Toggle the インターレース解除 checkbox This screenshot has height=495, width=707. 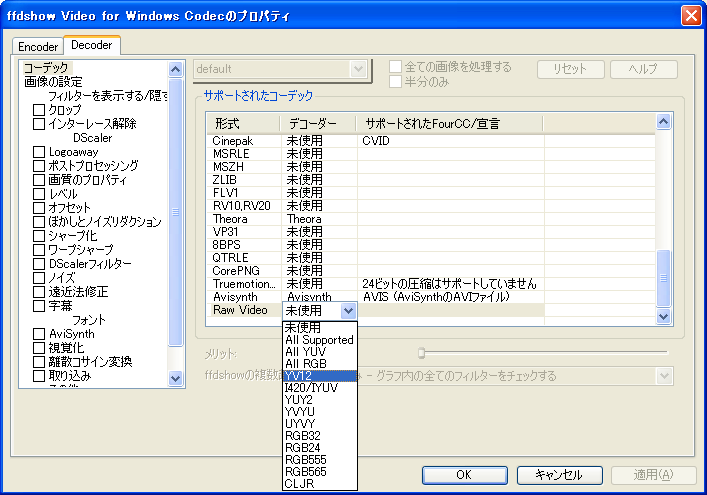tap(39, 124)
